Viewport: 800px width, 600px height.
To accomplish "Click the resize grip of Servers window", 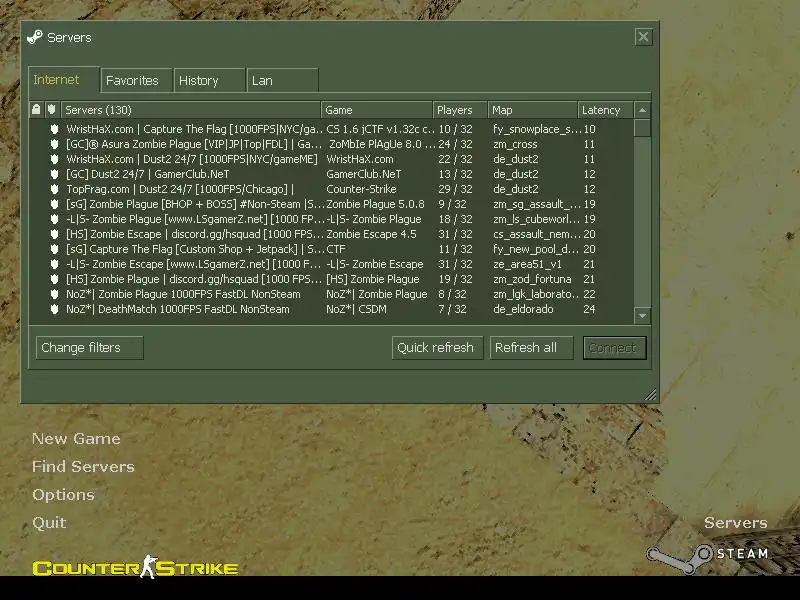I will pos(650,394).
